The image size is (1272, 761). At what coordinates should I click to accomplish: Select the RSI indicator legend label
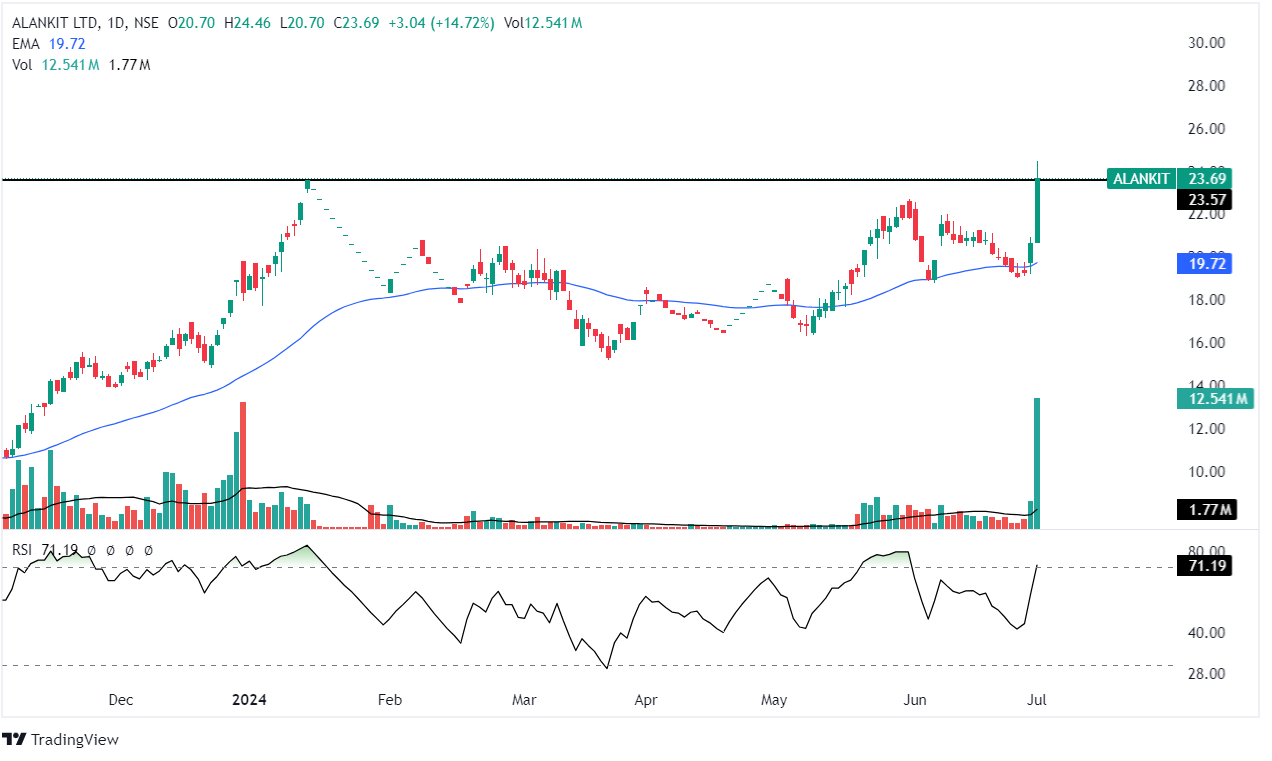point(20,549)
